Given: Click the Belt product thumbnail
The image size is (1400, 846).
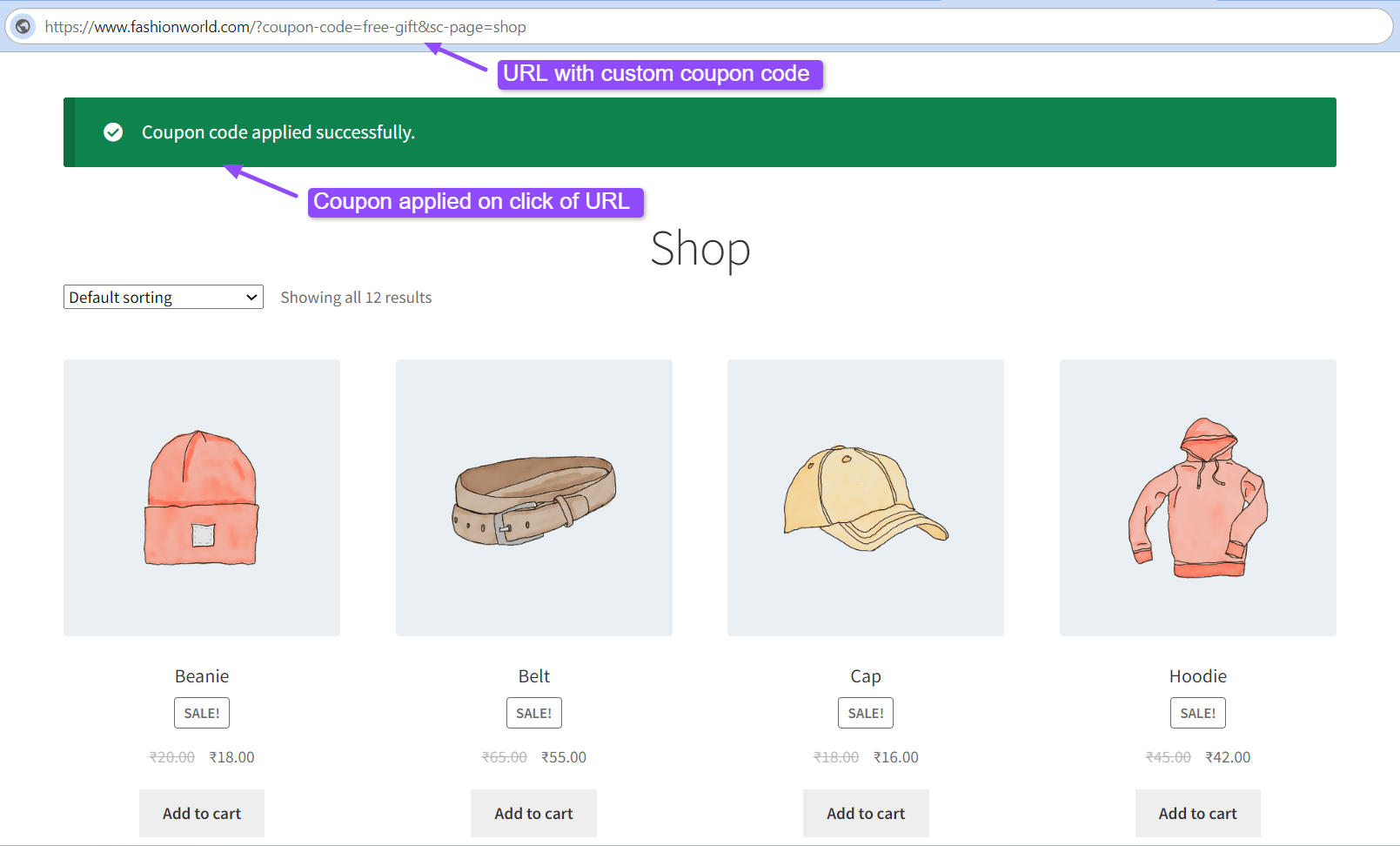Looking at the screenshot, I should (533, 497).
